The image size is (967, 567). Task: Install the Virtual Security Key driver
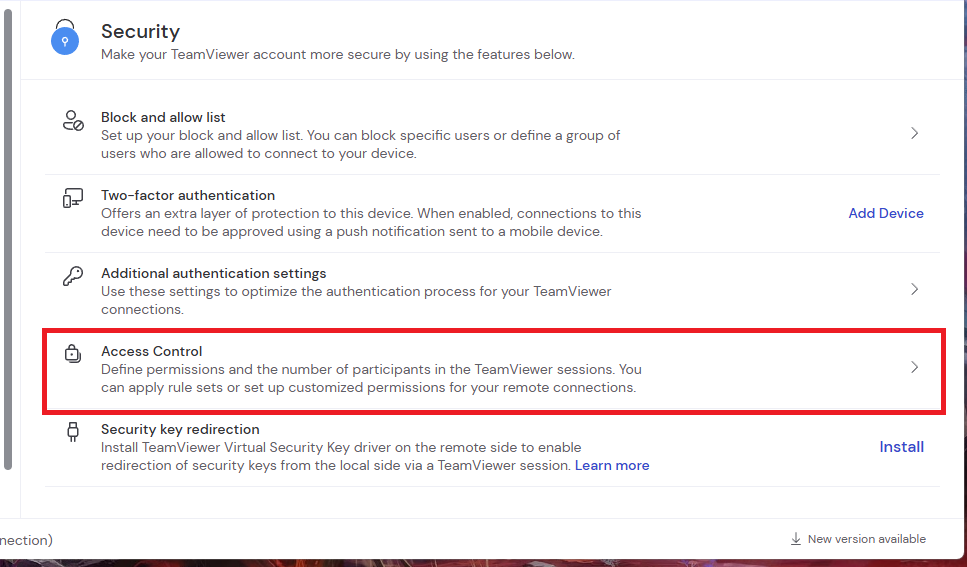pyautogui.click(x=901, y=447)
